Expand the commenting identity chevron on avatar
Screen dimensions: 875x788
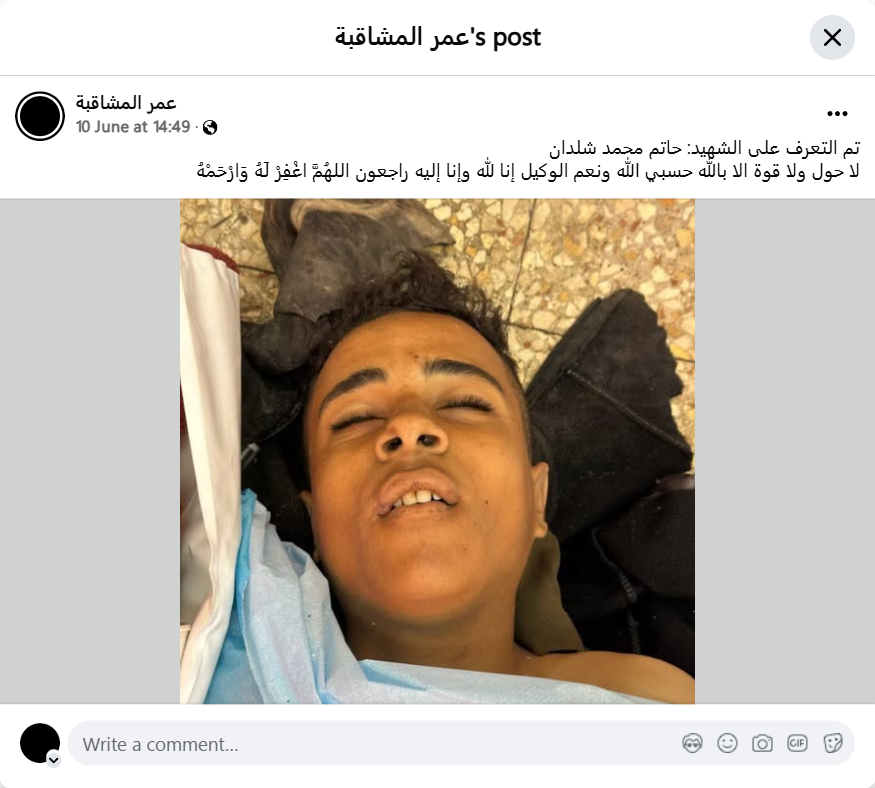click(54, 760)
